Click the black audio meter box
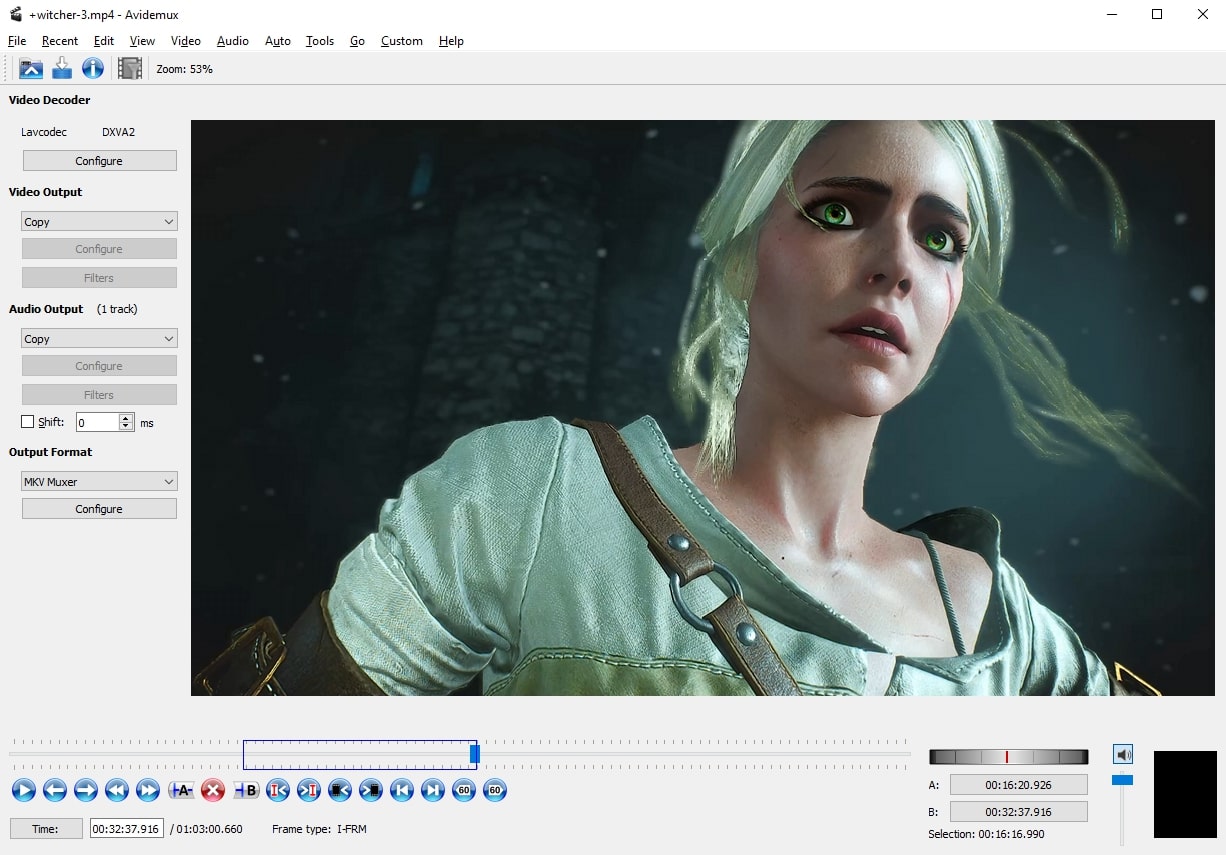 point(1185,794)
